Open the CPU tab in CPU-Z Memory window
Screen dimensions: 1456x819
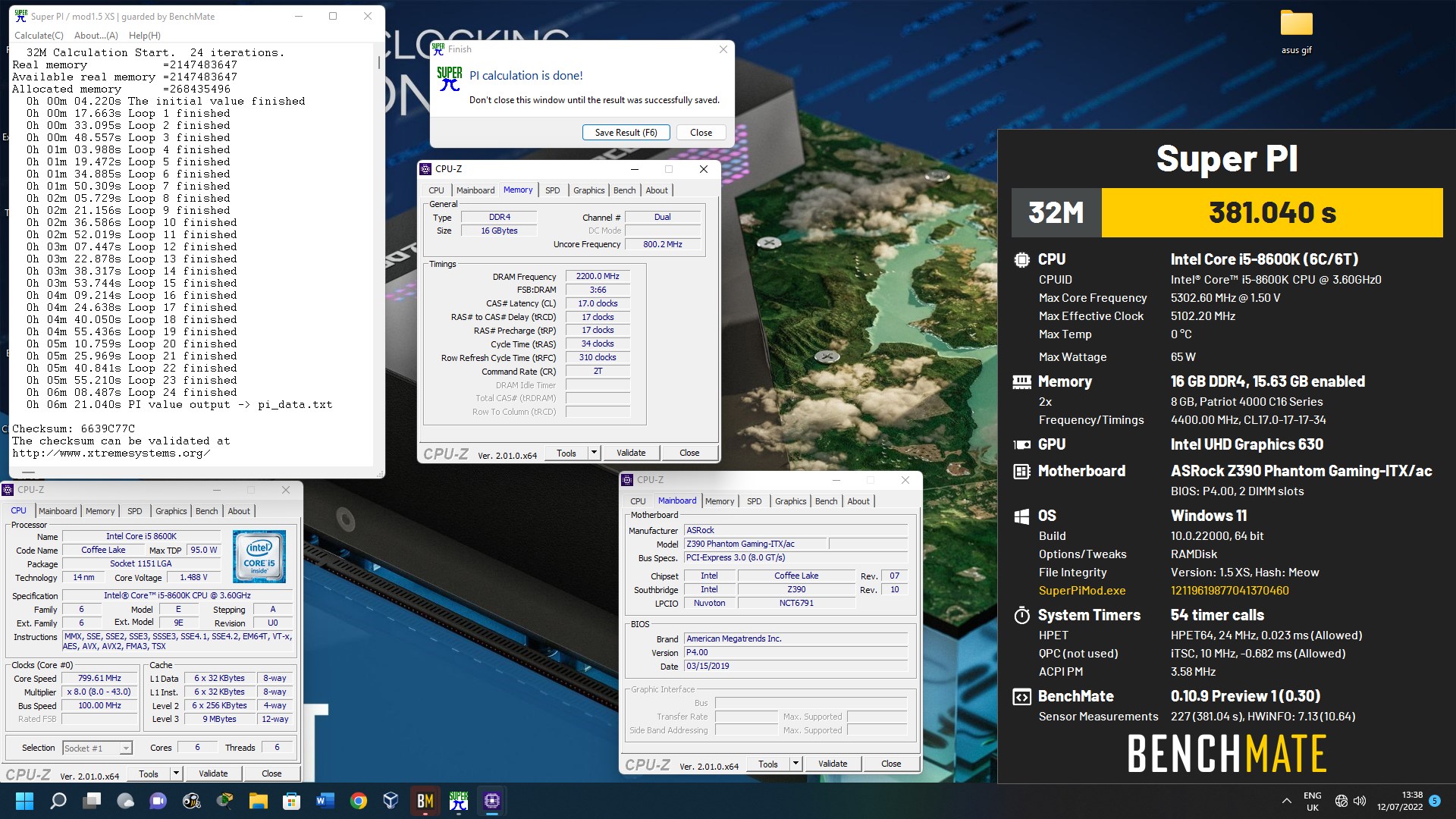[436, 190]
